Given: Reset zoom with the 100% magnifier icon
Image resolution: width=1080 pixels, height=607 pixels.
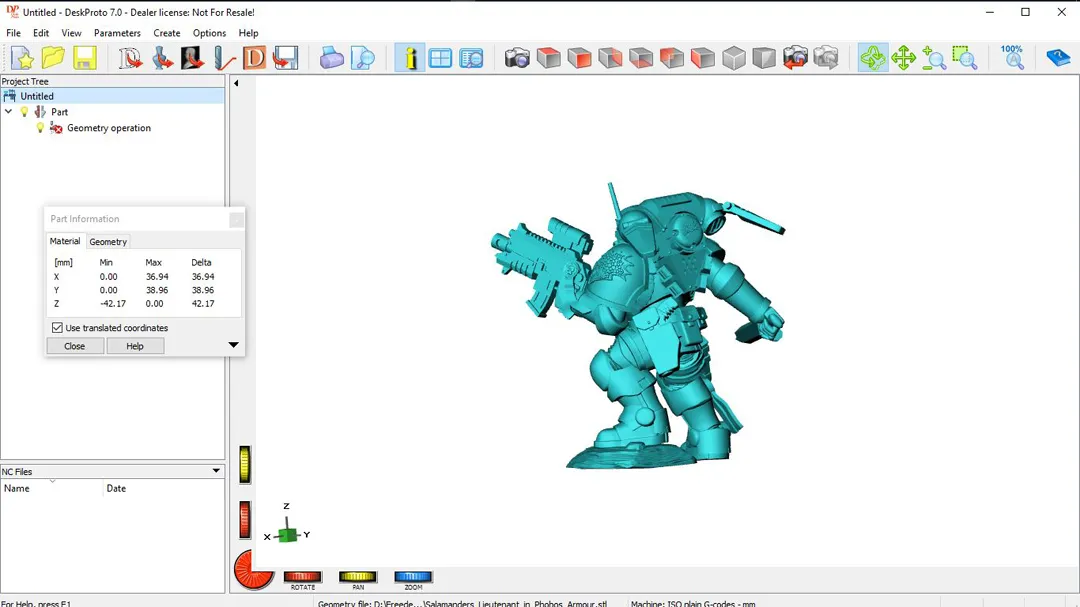Looking at the screenshot, I should (1012, 58).
